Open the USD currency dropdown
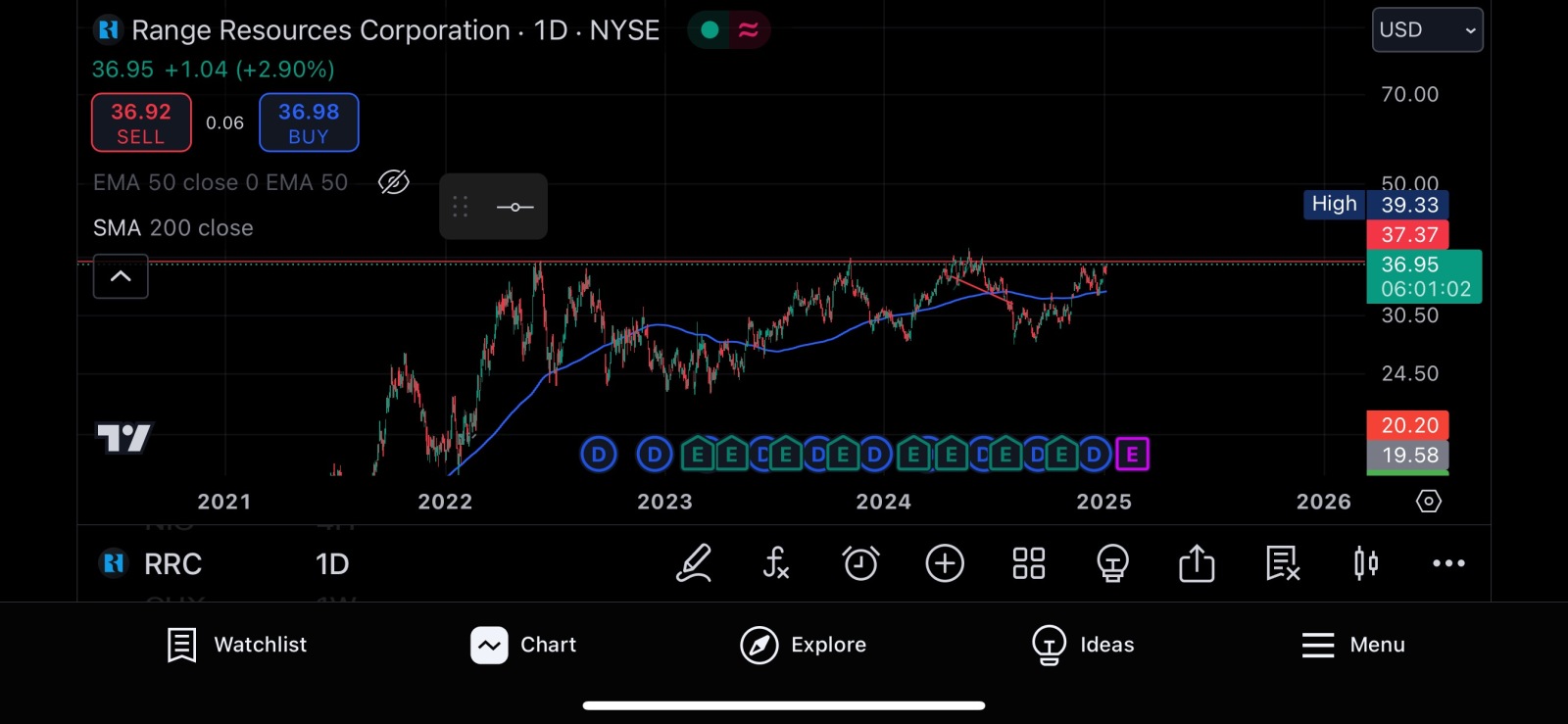1568x724 pixels. click(x=1427, y=30)
